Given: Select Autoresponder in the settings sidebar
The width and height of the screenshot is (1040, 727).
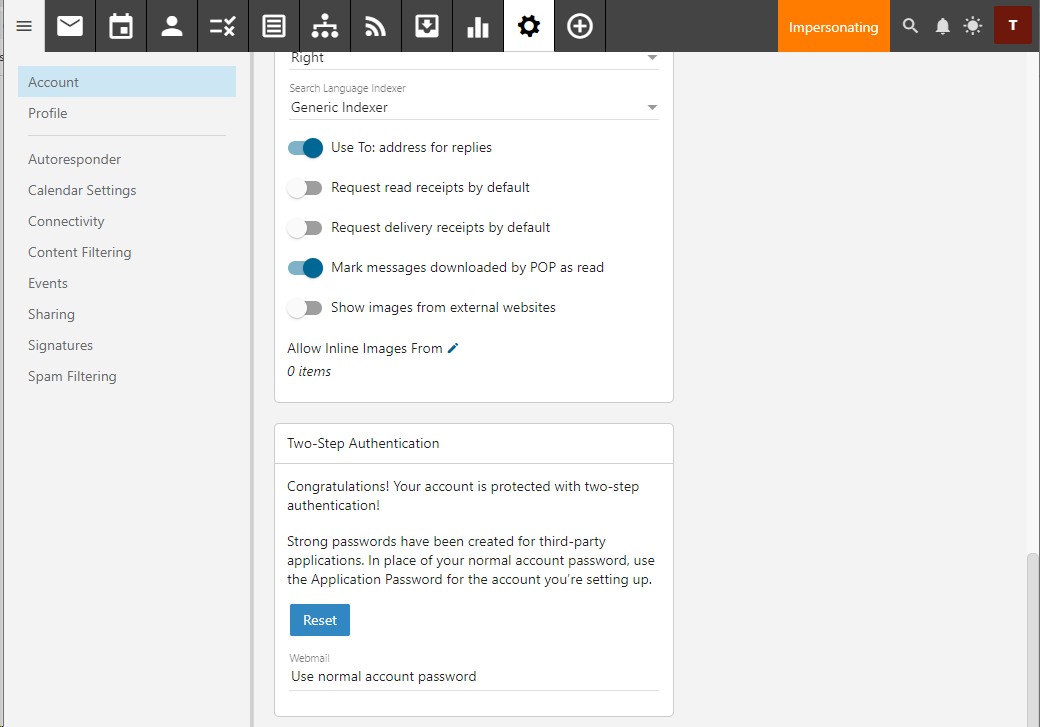Looking at the screenshot, I should click(75, 159).
